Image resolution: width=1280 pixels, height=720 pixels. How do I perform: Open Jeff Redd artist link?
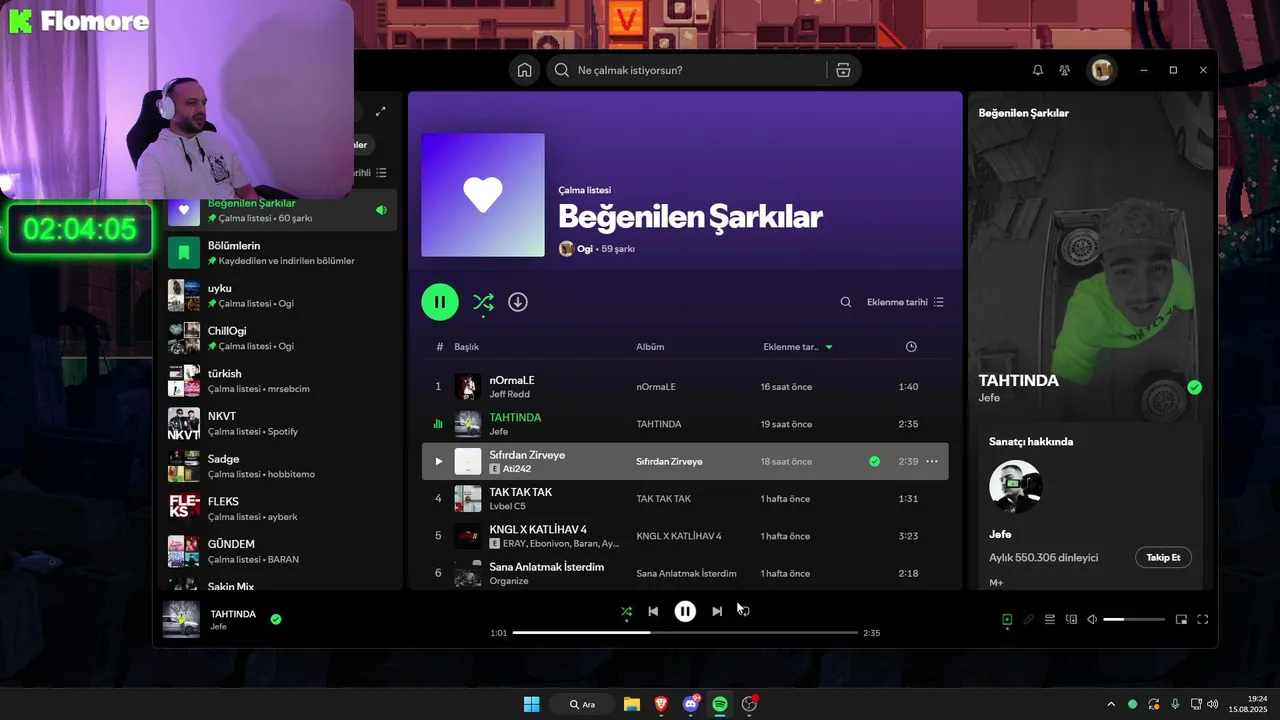(x=510, y=394)
